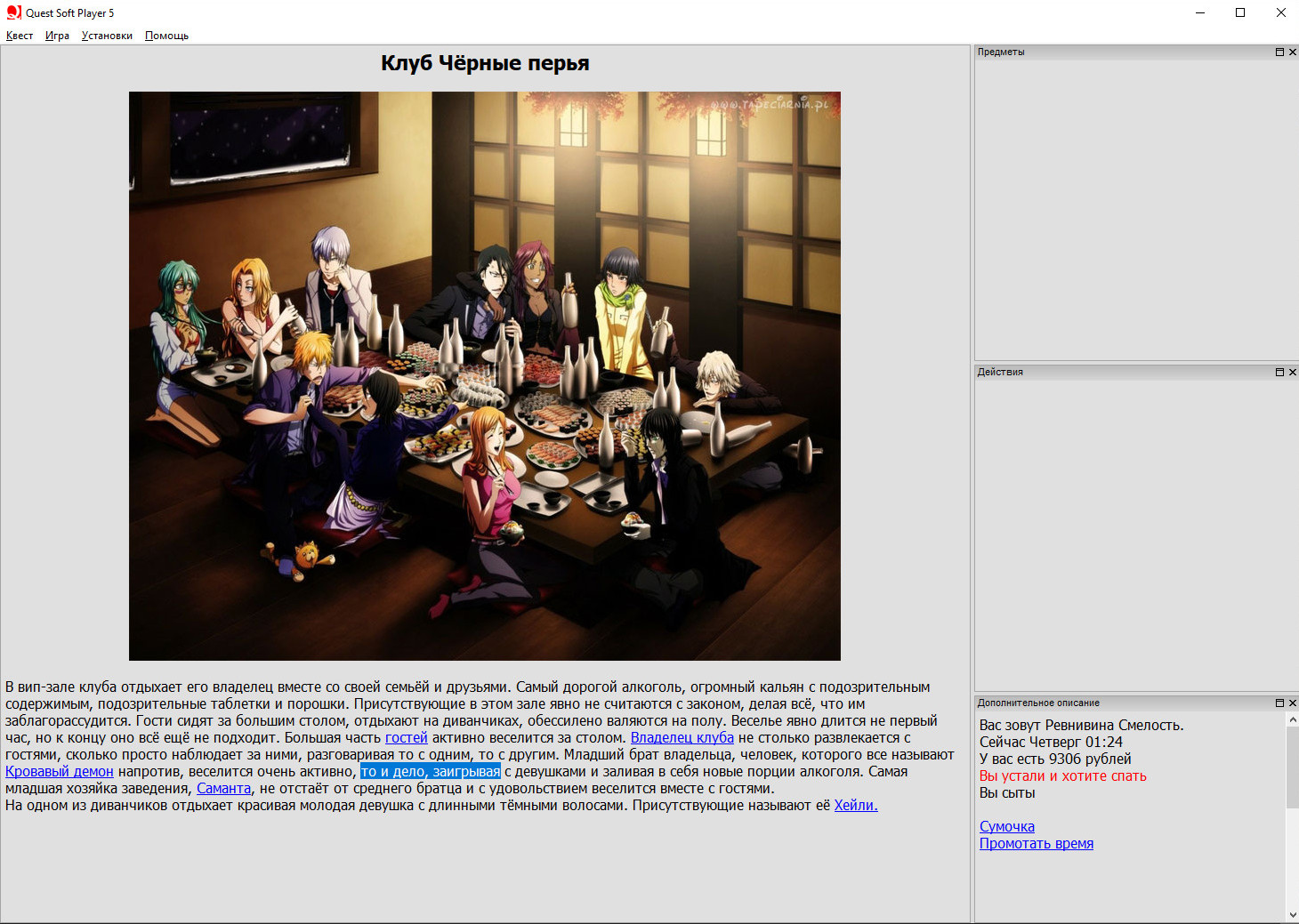Screen dimensions: 1299x924
Task: Click the Quest Soft Player app icon
Action: click(x=13, y=12)
